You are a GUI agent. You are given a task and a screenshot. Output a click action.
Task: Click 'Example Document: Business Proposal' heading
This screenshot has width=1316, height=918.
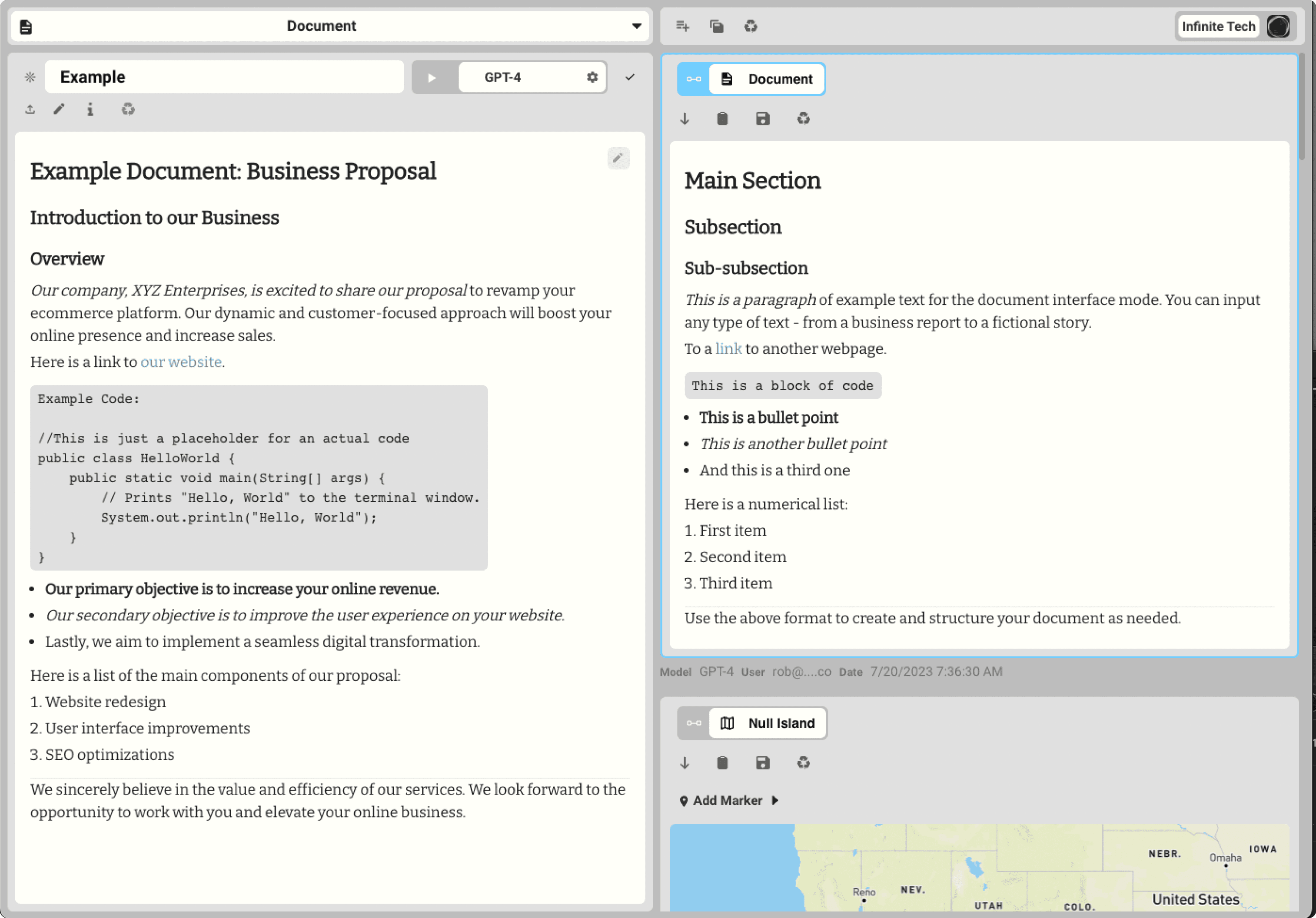[233, 171]
